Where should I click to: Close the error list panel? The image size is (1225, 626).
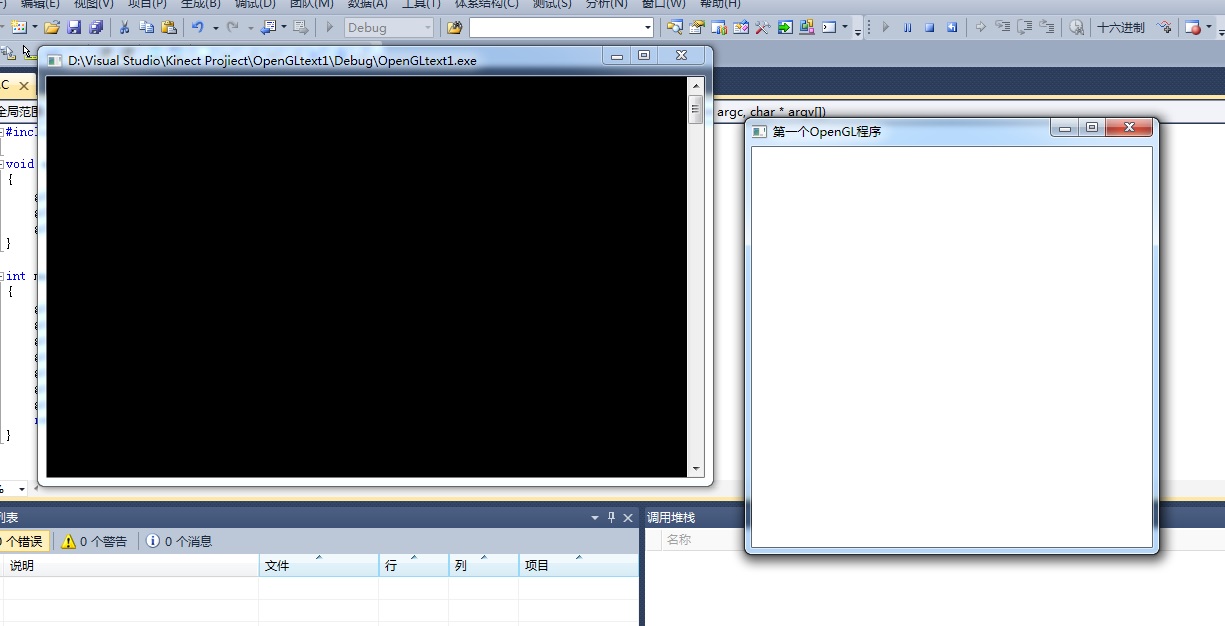coord(628,517)
